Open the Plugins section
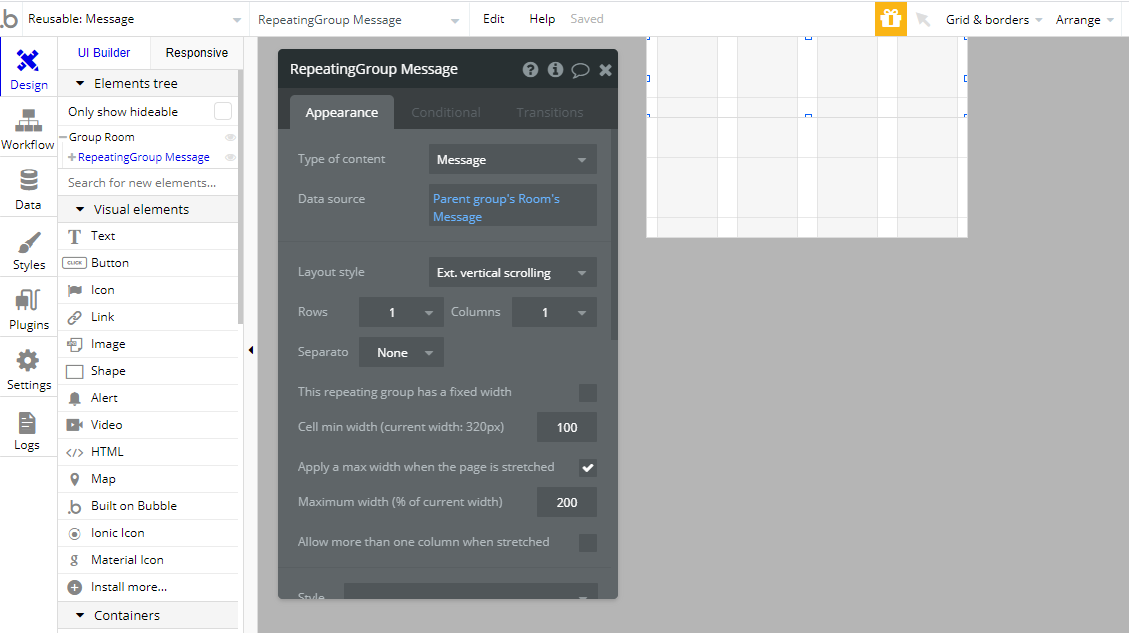1129x633 pixels. tap(28, 310)
